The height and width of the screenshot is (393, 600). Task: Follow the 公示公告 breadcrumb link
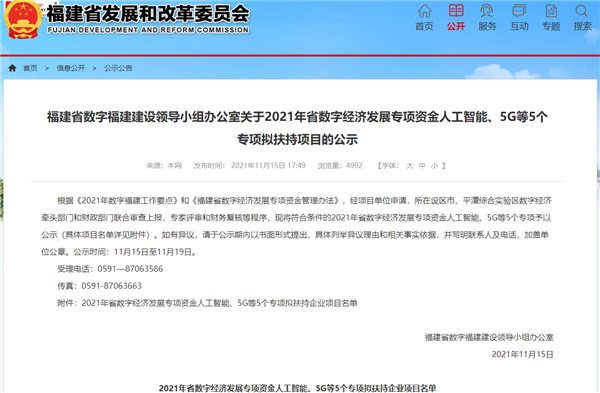tap(118, 68)
